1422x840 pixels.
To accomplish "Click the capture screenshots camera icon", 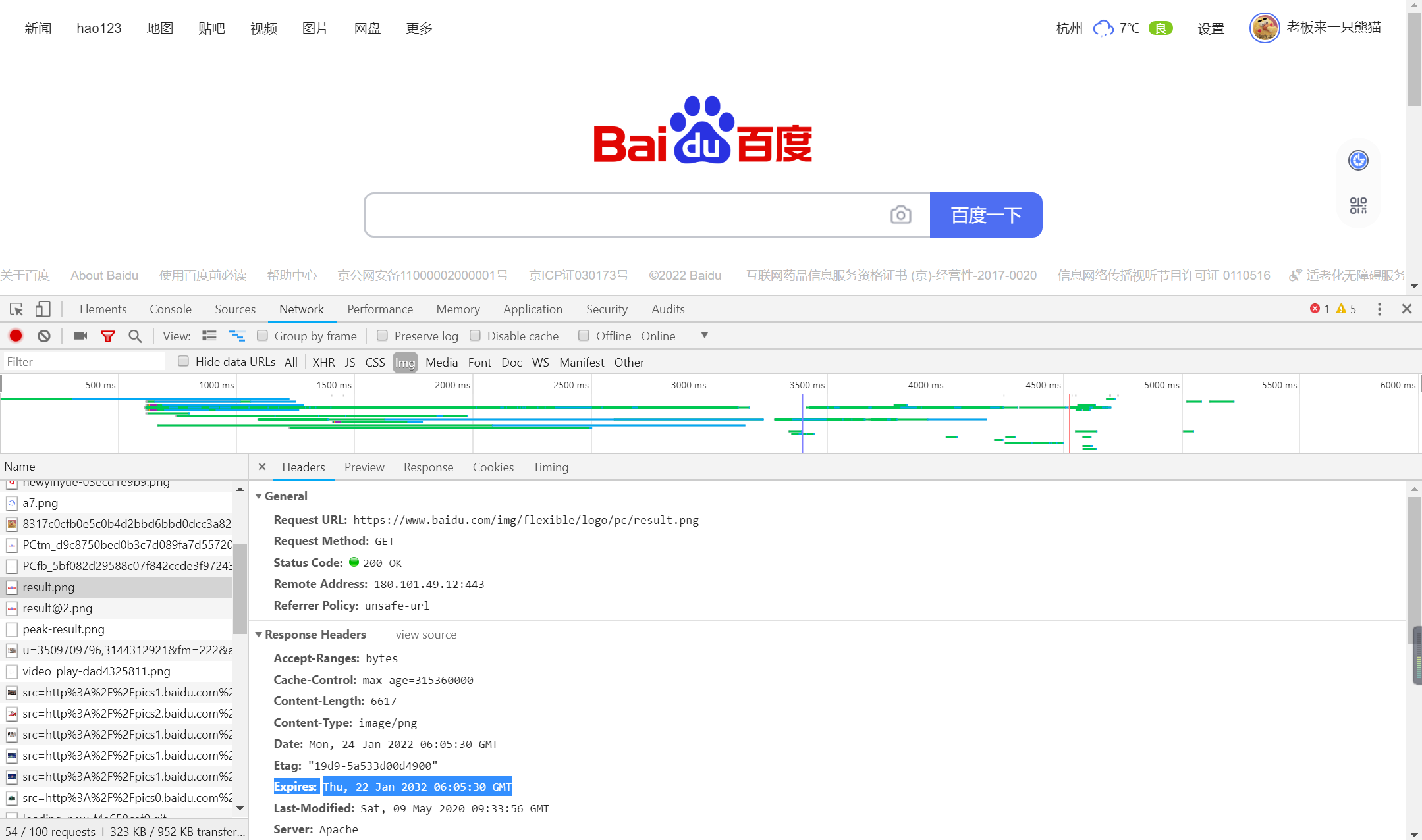I will tap(80, 336).
